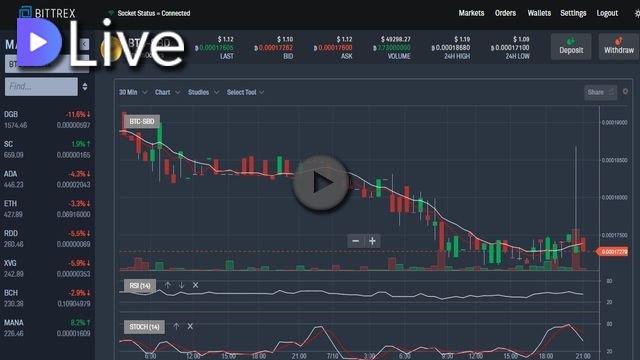
Task: Click the Bittrex logo
Action: coord(47,12)
